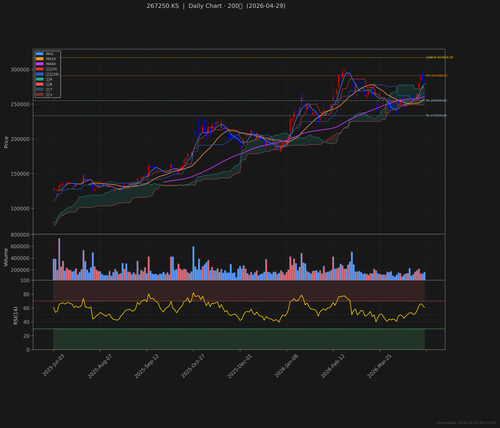Click the yellow 52-week high price label
500x428 pixels.
[439, 58]
